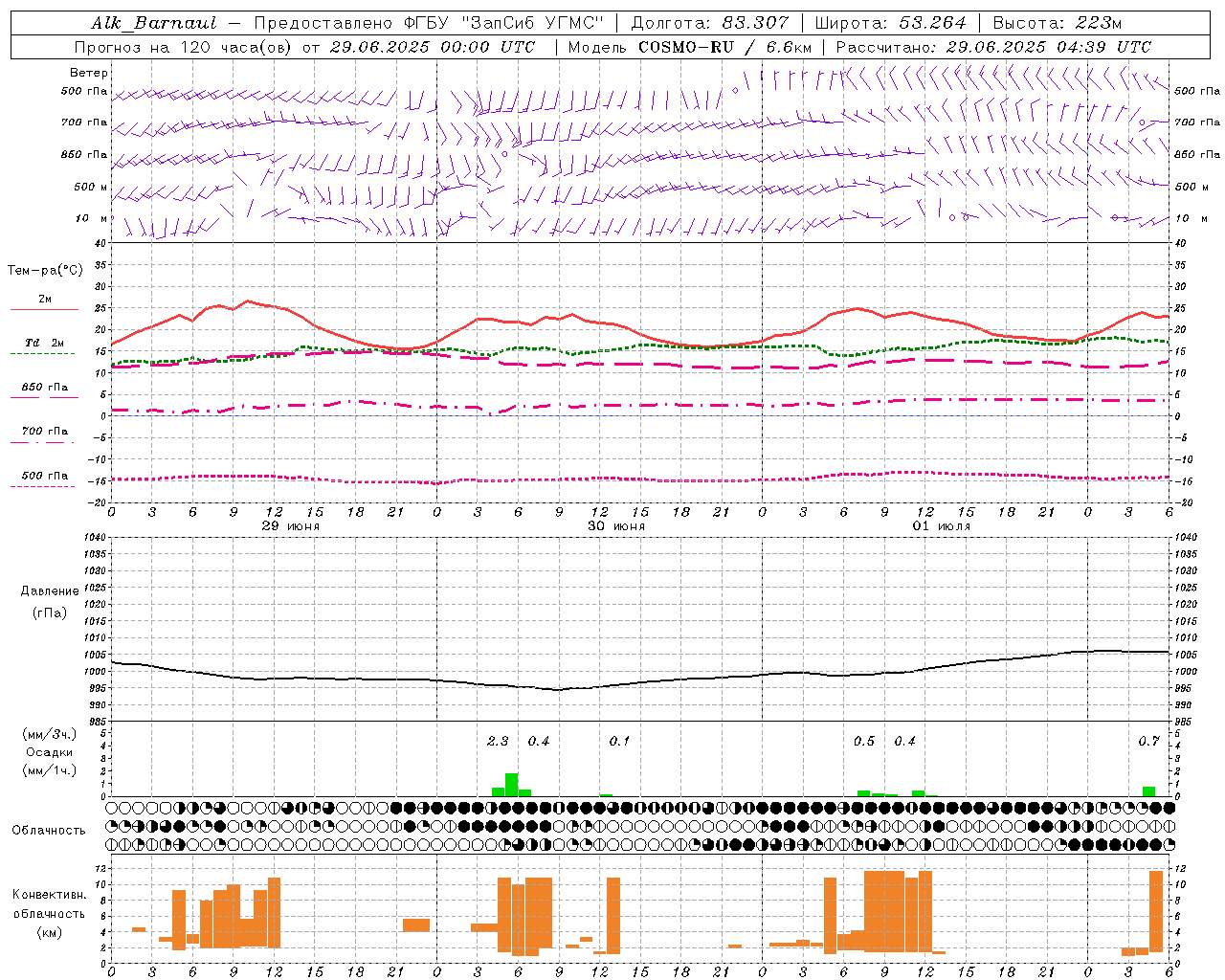The width and height of the screenshot is (1225, 980).
Task: Select the 'Предоставлено ФГБУ "ЗапСиб УГМС"' text
Action: tap(430, 23)
